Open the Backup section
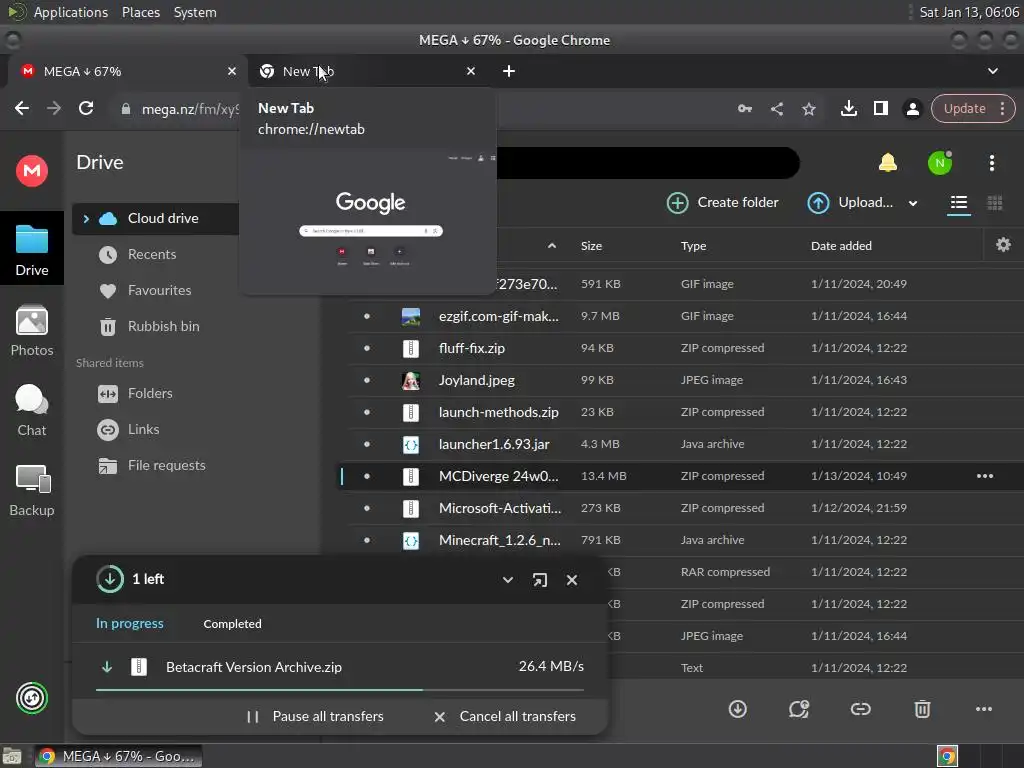 click(31, 491)
